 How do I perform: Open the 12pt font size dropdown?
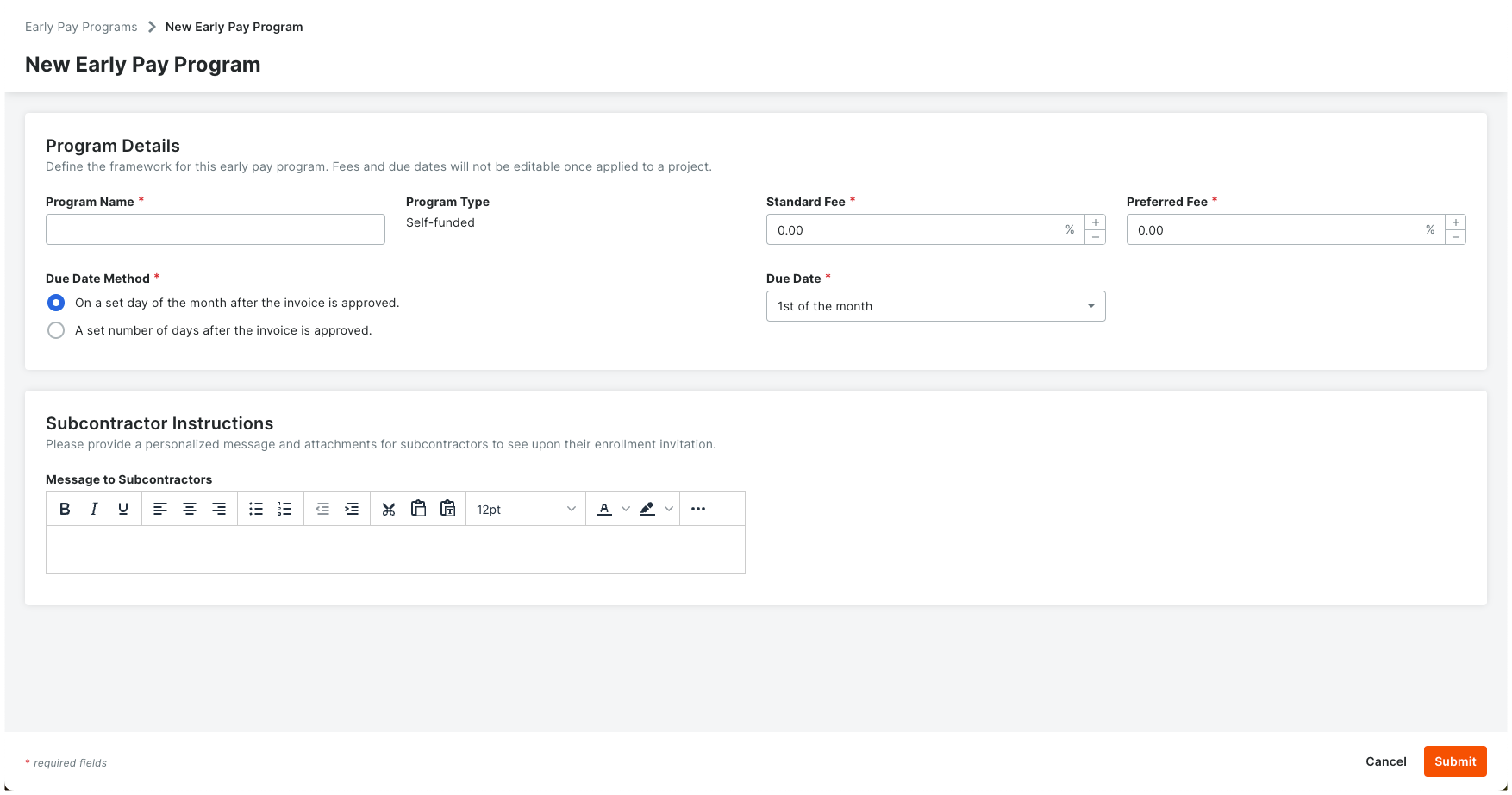[525, 509]
